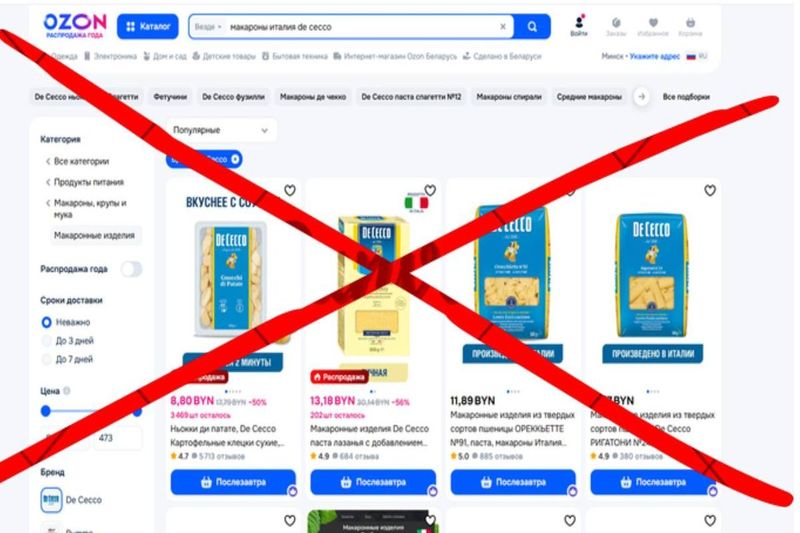This screenshot has width=800, height=533.
Task: Select the Фетучини suggestion chip
Action: pyautogui.click(x=170, y=96)
